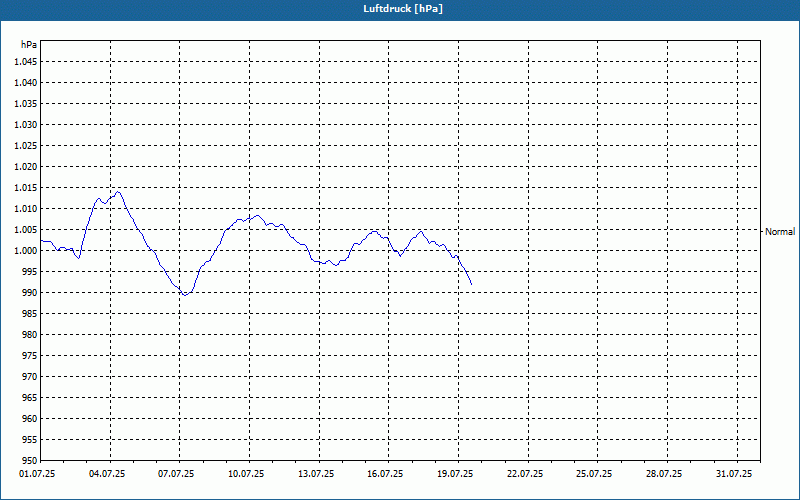Select the 1.035 y-axis value
Viewport: 800px width, 500px height.
click(x=26, y=104)
